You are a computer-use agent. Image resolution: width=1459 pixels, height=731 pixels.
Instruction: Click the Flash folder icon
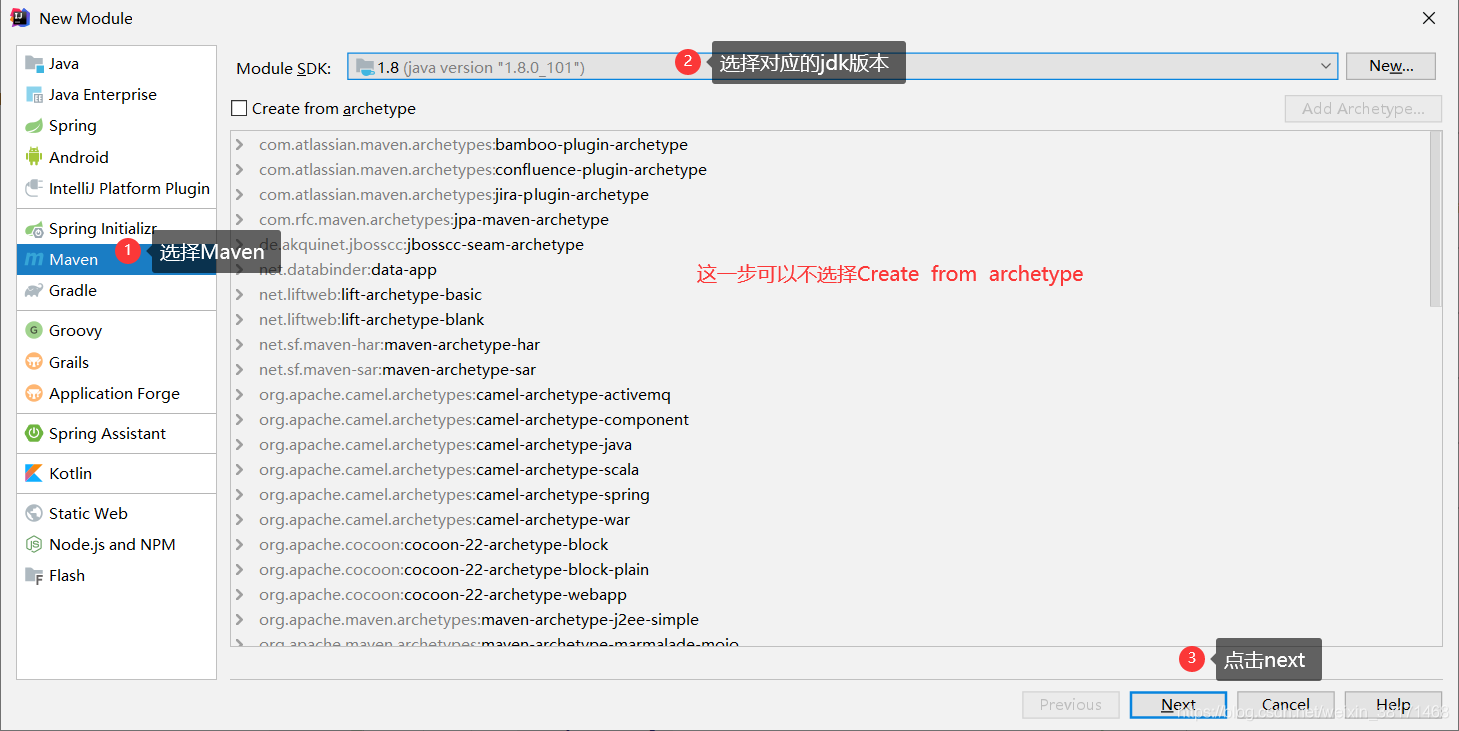[x=34, y=576]
